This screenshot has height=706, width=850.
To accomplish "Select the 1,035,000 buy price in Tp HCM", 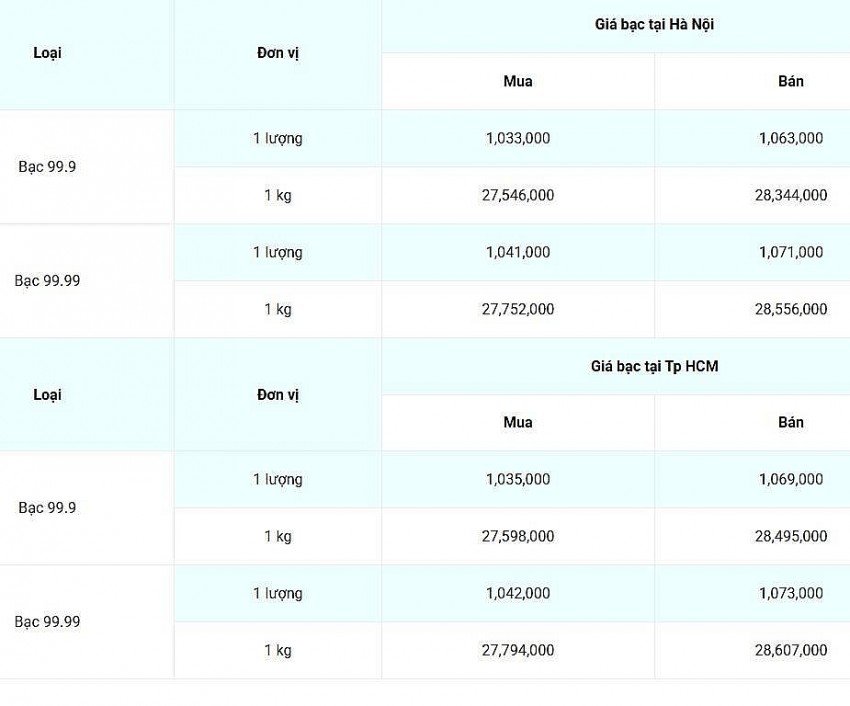I will point(517,479).
